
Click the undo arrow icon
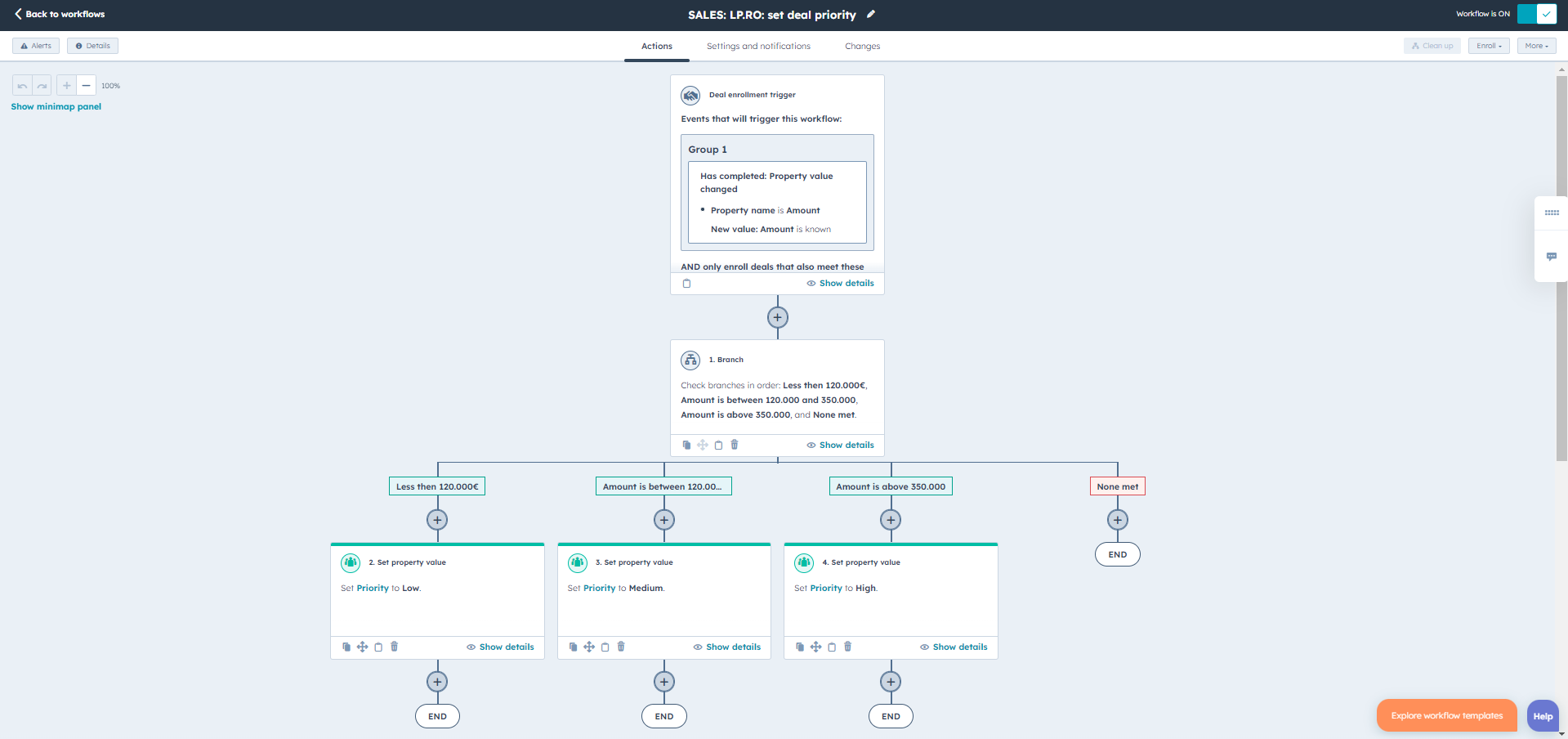[x=22, y=86]
